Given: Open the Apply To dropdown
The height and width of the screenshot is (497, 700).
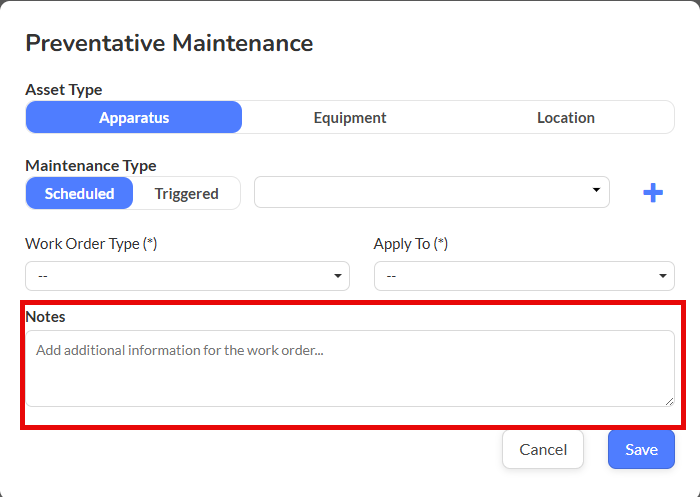Looking at the screenshot, I should coord(524,276).
